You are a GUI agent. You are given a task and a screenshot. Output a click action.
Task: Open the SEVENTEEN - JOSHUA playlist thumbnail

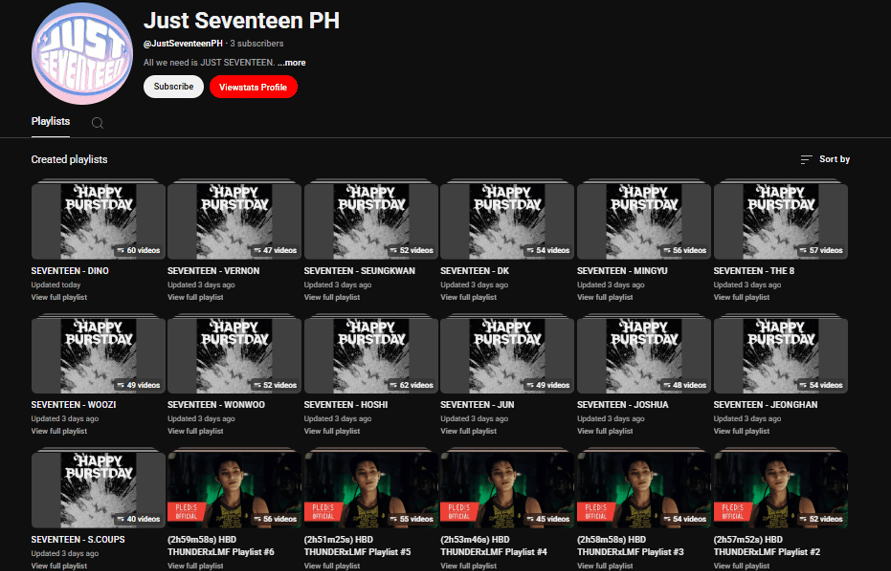pyautogui.click(x=644, y=356)
